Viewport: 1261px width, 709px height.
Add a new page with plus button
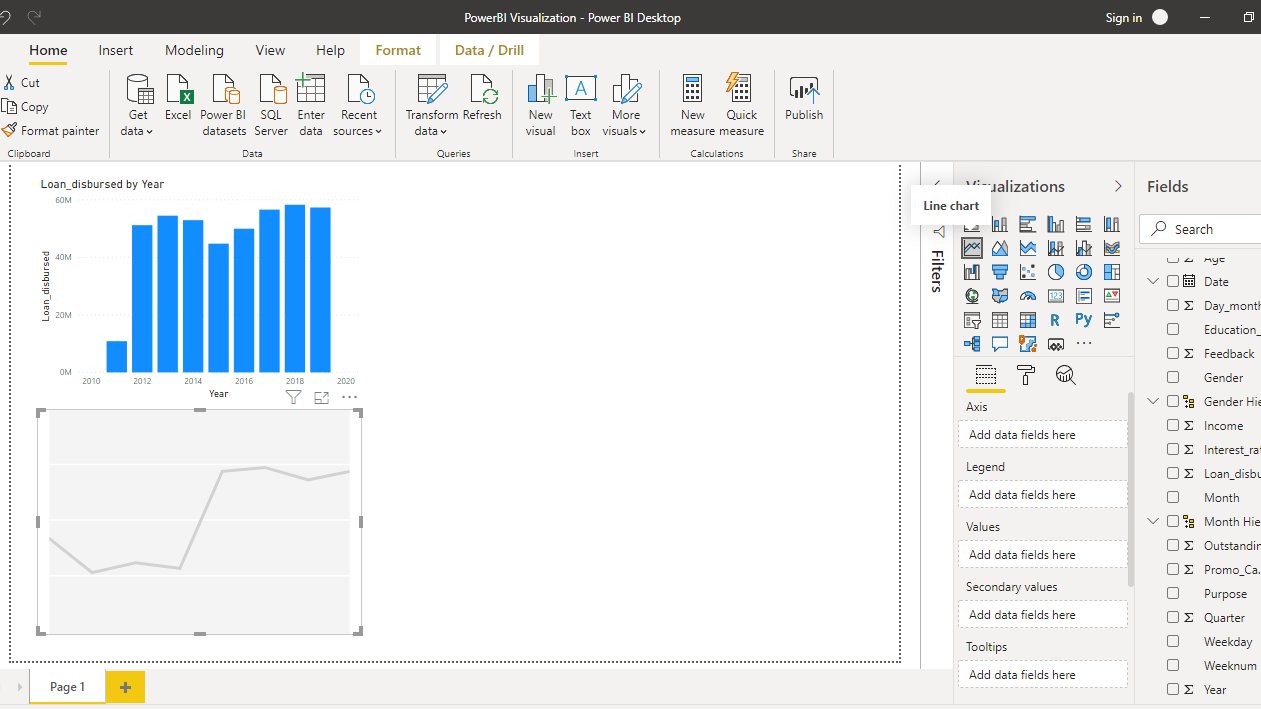pyautogui.click(x=125, y=687)
